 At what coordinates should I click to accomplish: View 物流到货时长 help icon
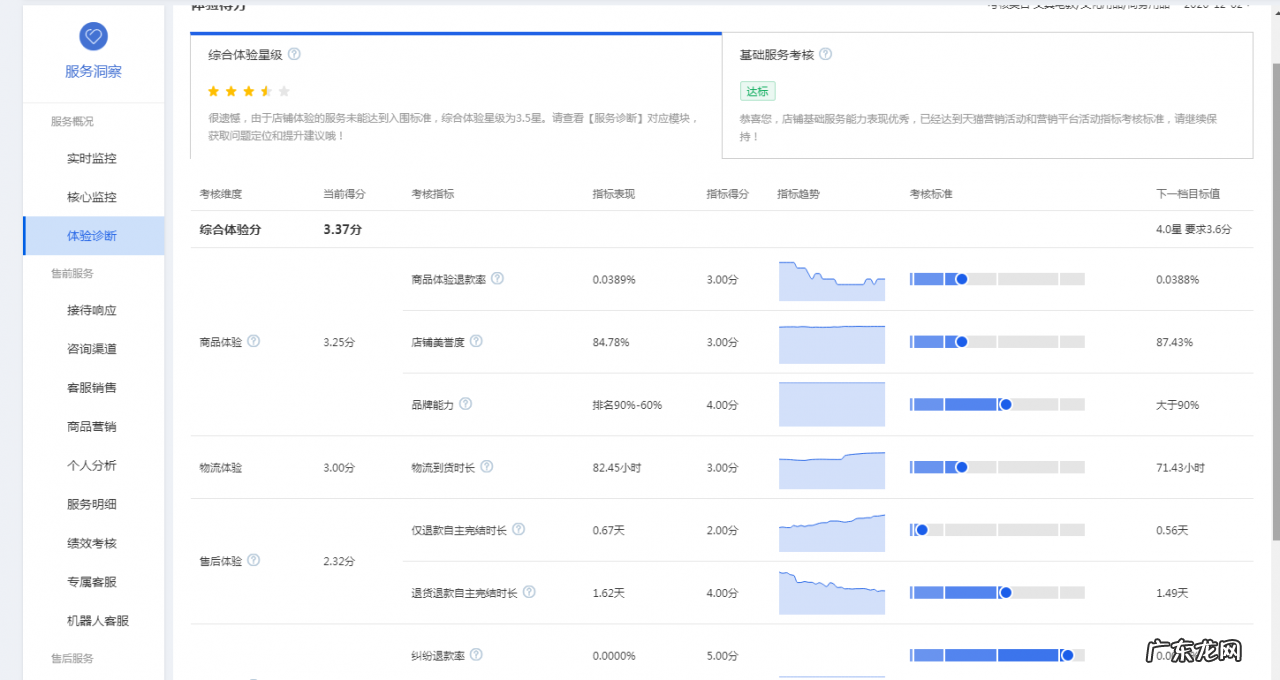click(486, 466)
